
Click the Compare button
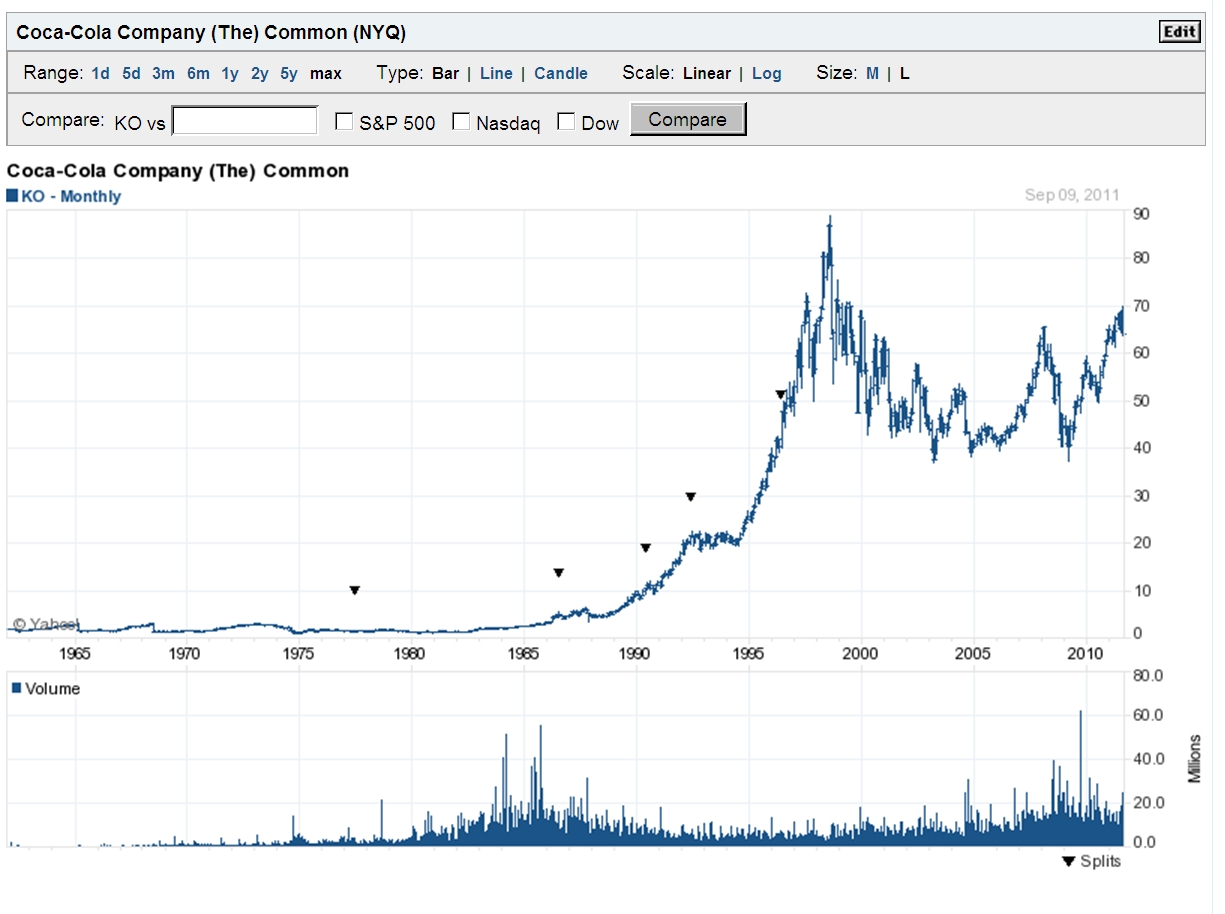[x=688, y=119]
